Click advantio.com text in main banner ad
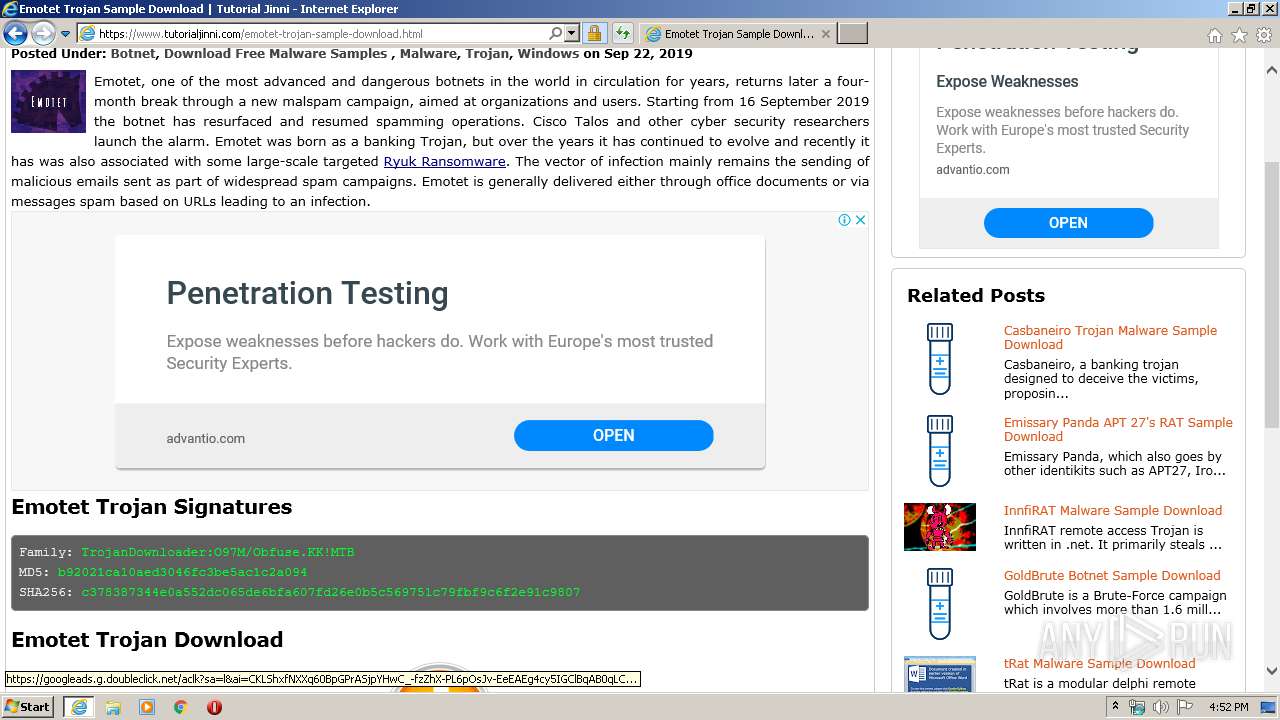The height and width of the screenshot is (720, 1280). [x=205, y=438]
